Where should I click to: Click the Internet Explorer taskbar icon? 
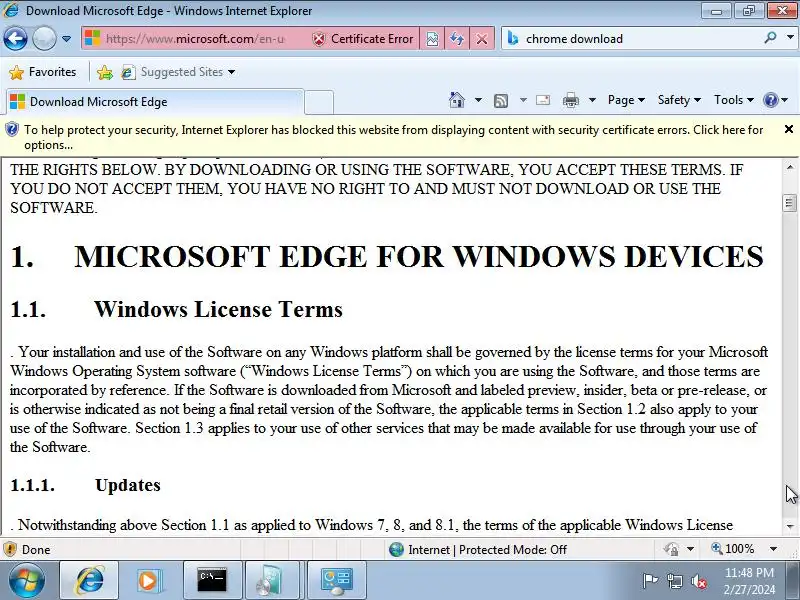tap(89, 580)
